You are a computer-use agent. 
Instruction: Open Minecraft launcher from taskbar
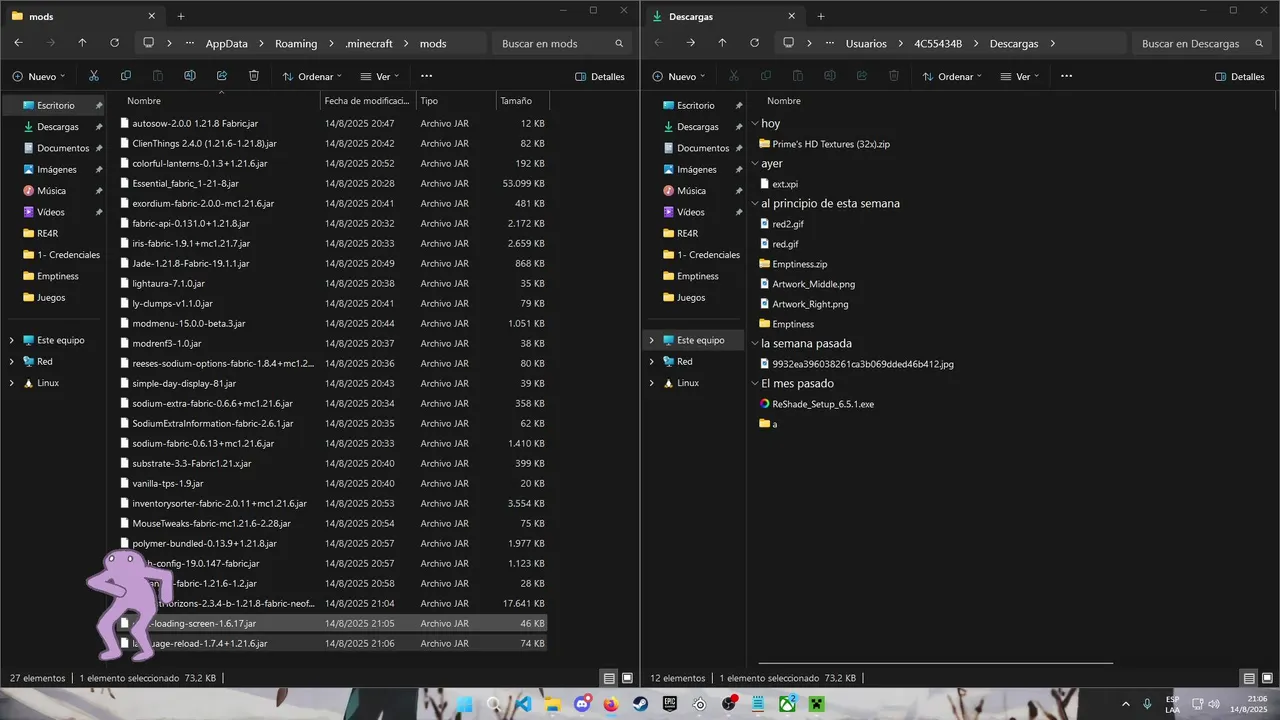coord(816,704)
